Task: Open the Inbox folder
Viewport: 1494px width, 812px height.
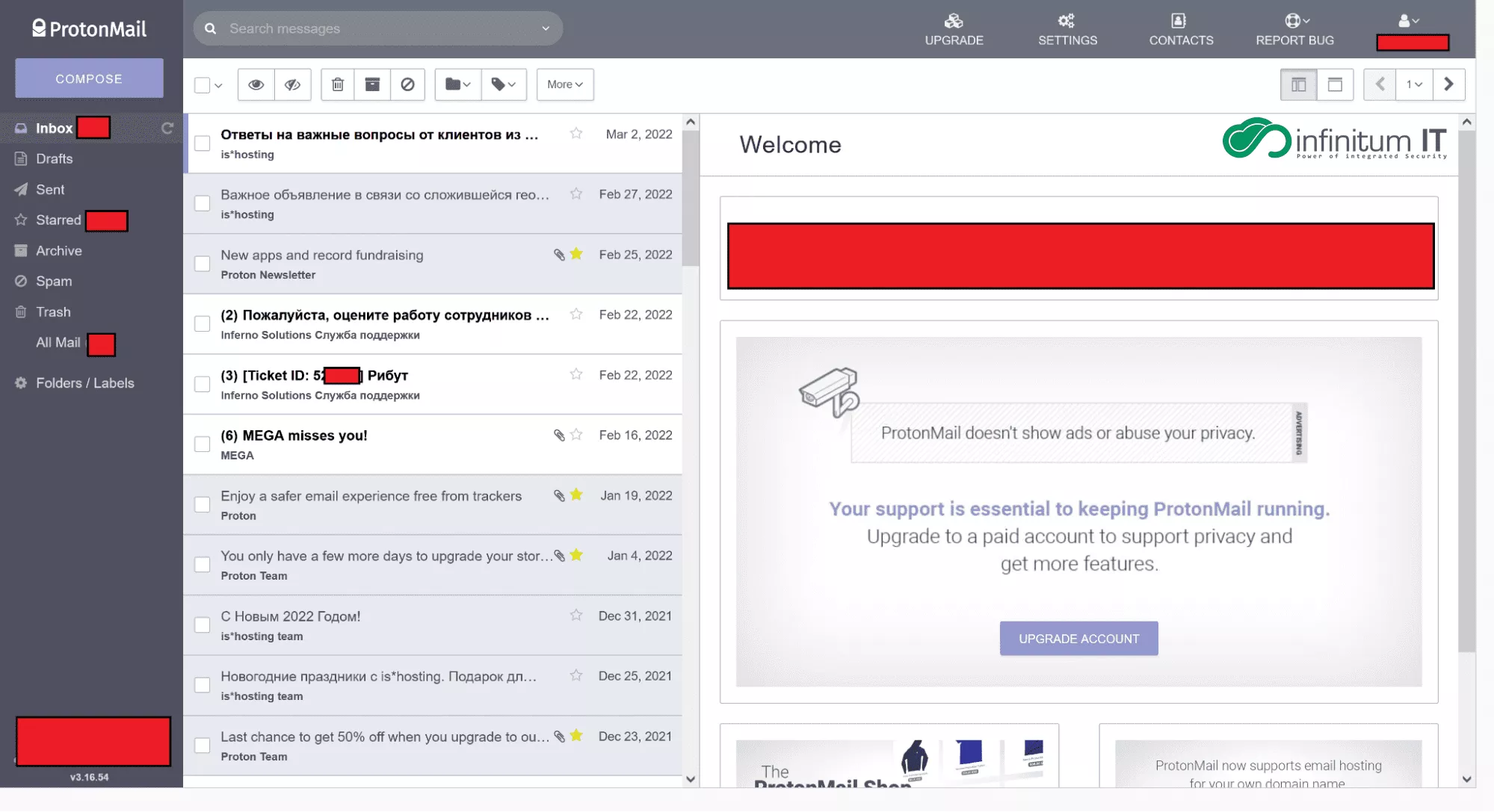Action: (x=54, y=128)
